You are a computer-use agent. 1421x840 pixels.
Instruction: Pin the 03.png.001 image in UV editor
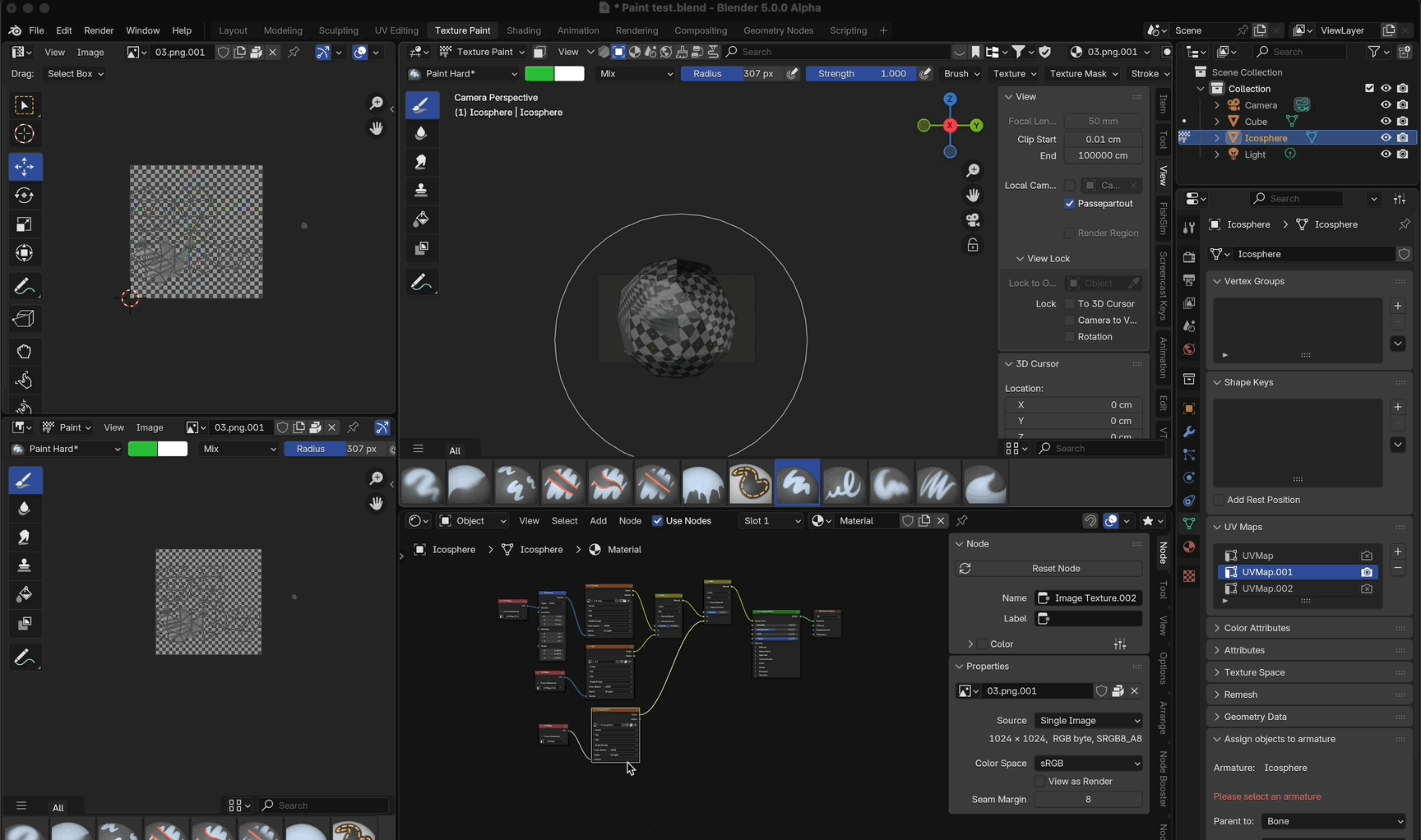pyautogui.click(x=294, y=52)
